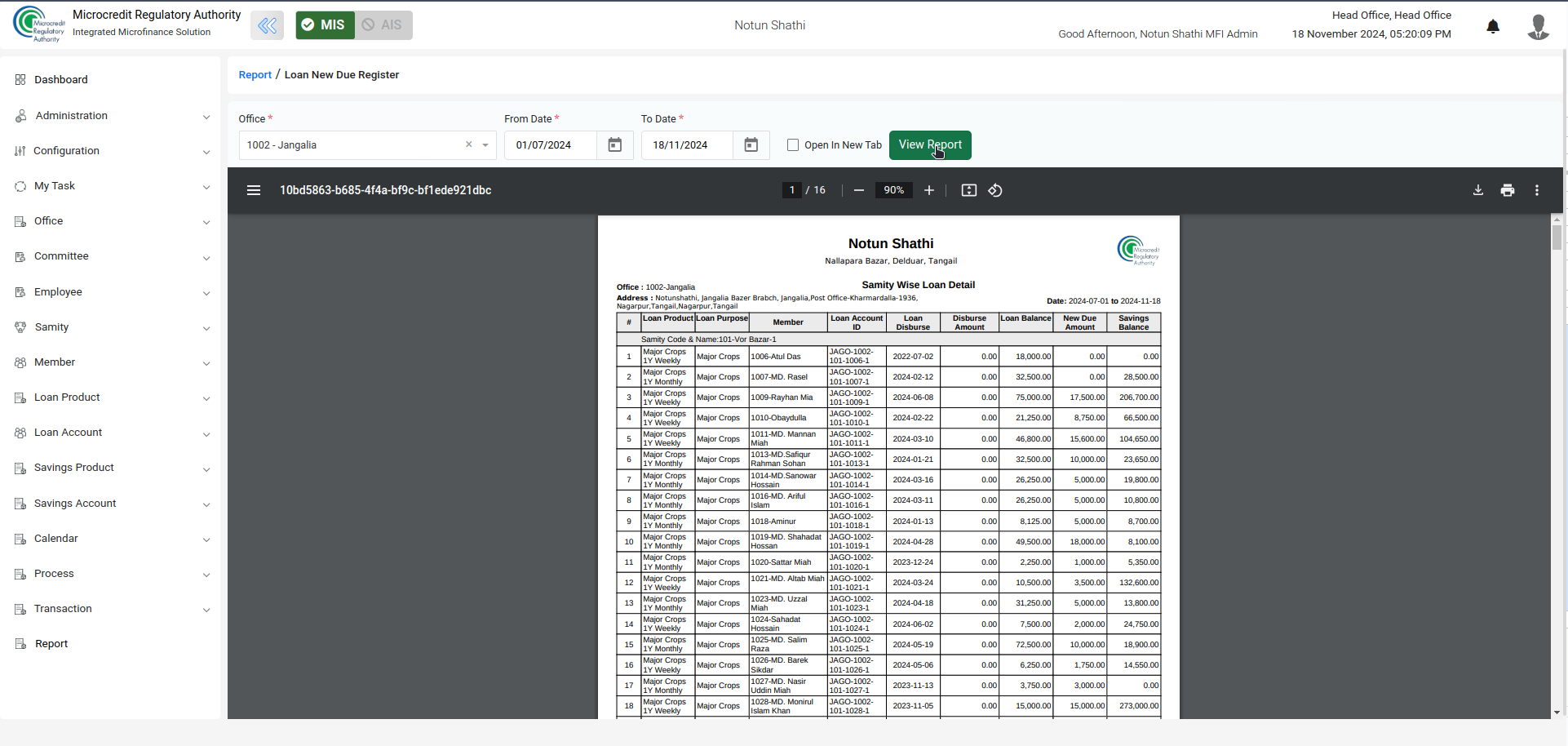The image size is (1568, 746).
Task: Click the My Task sidebar icon
Action: (x=20, y=186)
